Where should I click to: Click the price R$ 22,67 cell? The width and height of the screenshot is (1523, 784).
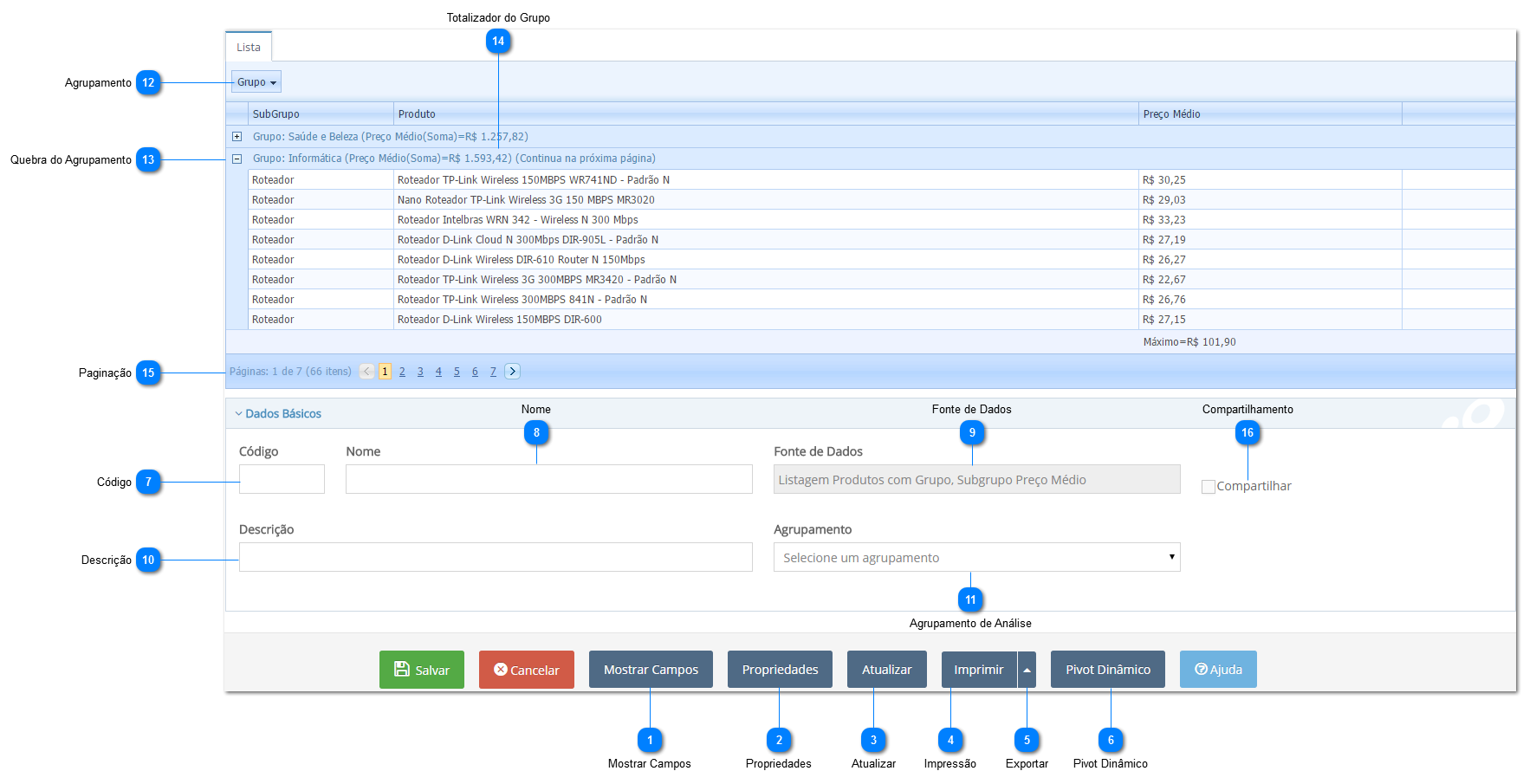pos(1270,280)
